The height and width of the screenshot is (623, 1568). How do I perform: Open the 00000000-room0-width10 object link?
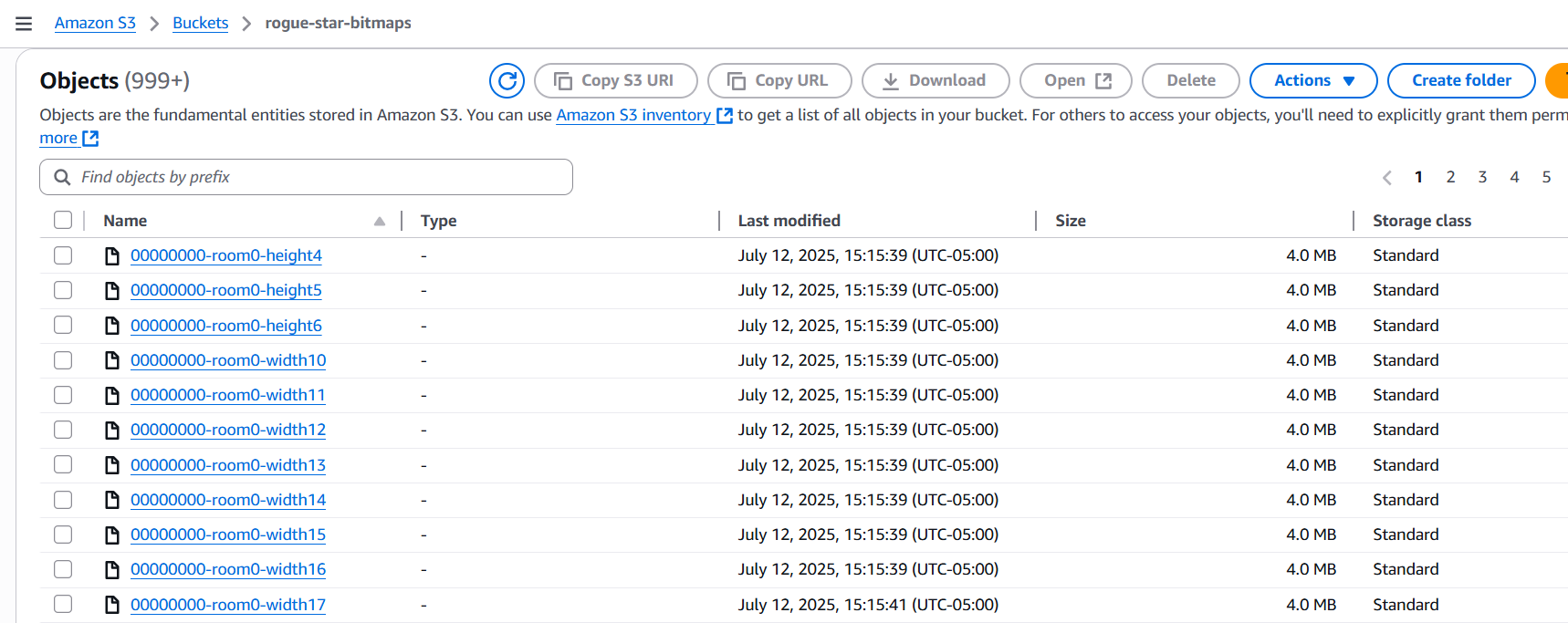(228, 360)
